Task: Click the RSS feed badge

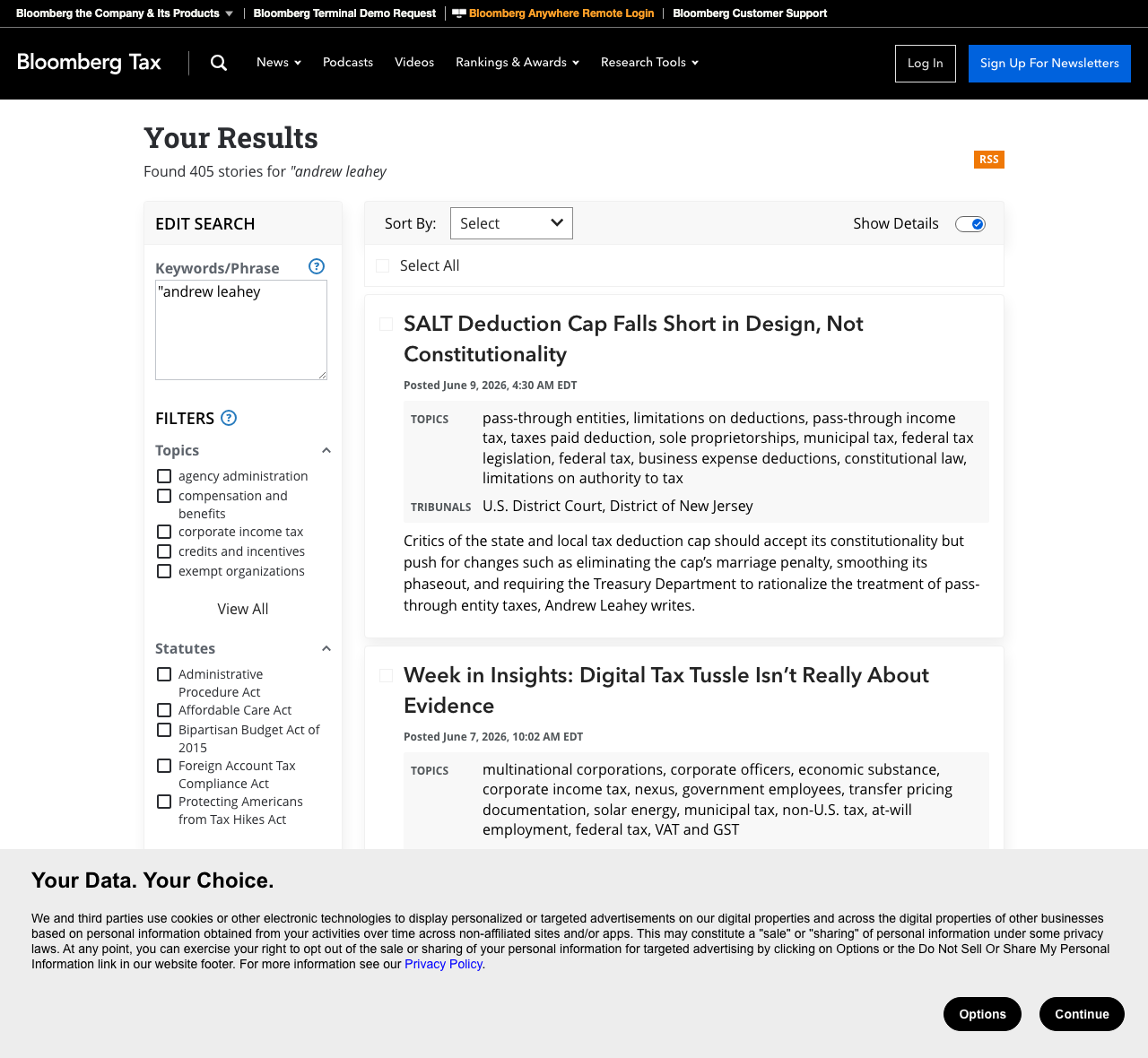Action: [989, 160]
